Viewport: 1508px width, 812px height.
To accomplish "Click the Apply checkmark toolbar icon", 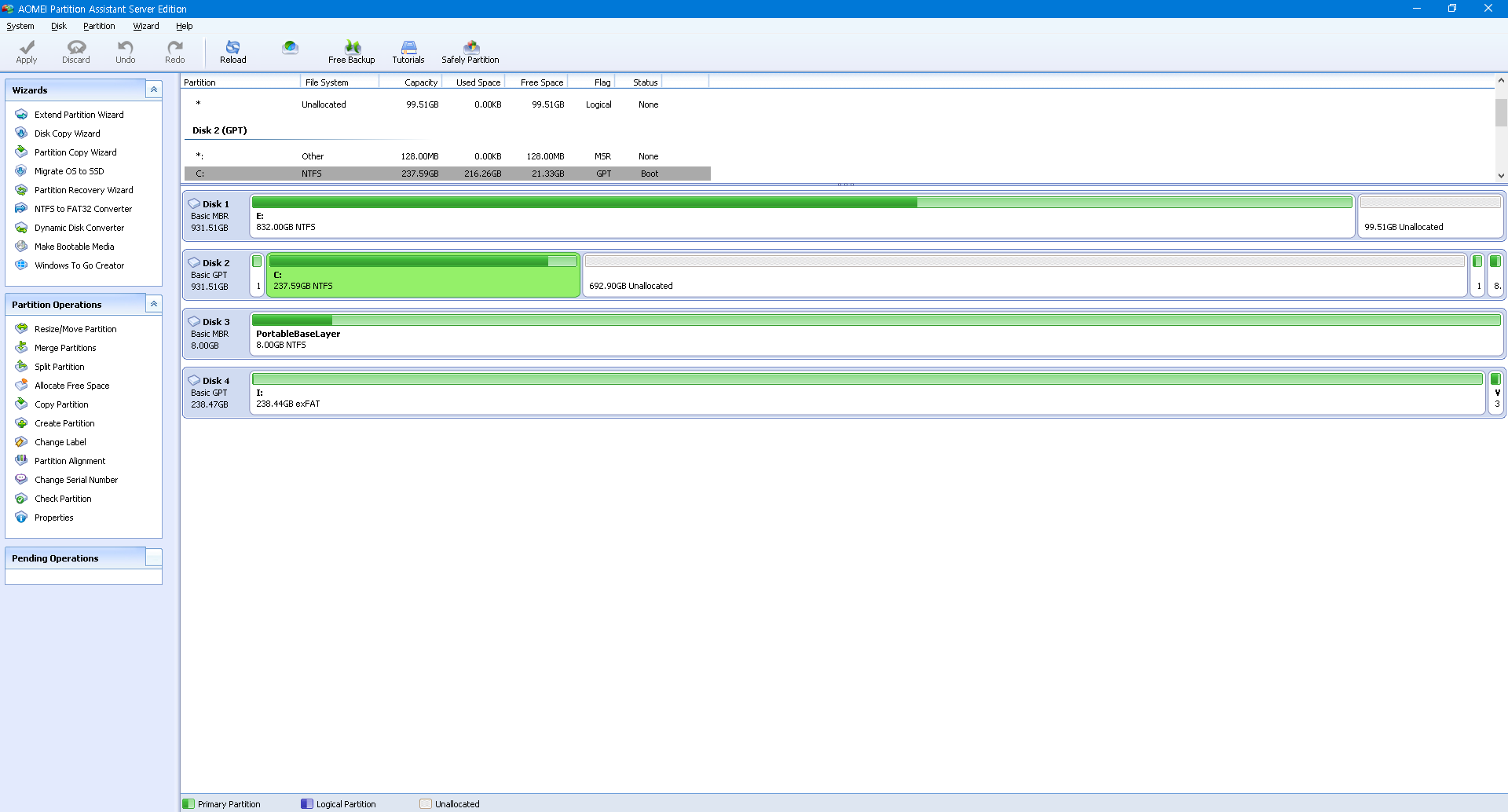I will [x=27, y=52].
